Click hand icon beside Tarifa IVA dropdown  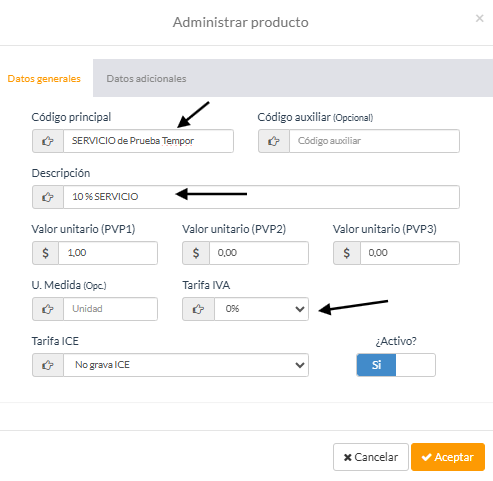(x=198, y=309)
